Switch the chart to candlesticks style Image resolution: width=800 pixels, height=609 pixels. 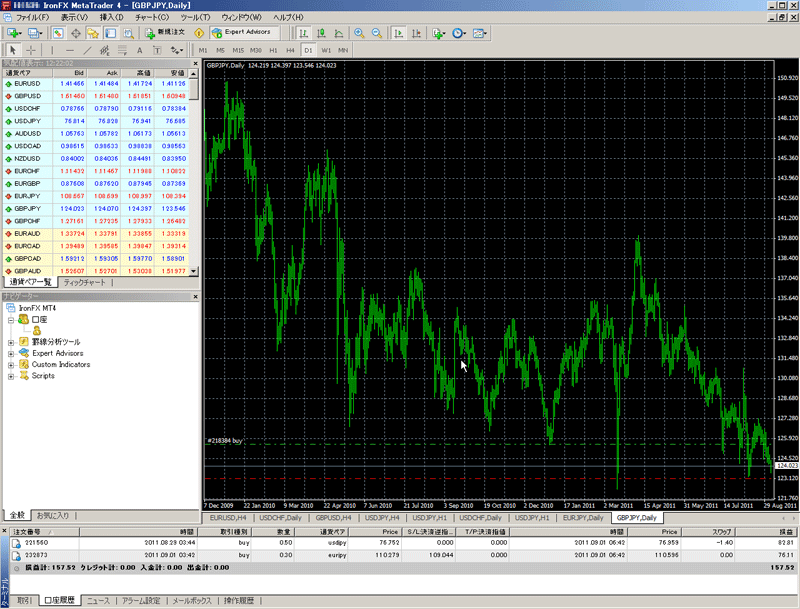tap(321, 33)
